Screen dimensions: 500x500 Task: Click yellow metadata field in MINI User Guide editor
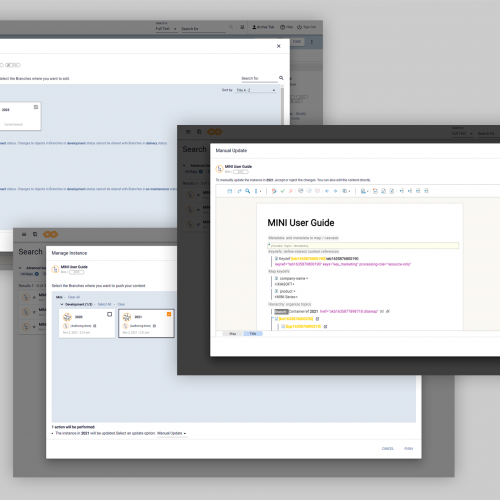pos(363,246)
